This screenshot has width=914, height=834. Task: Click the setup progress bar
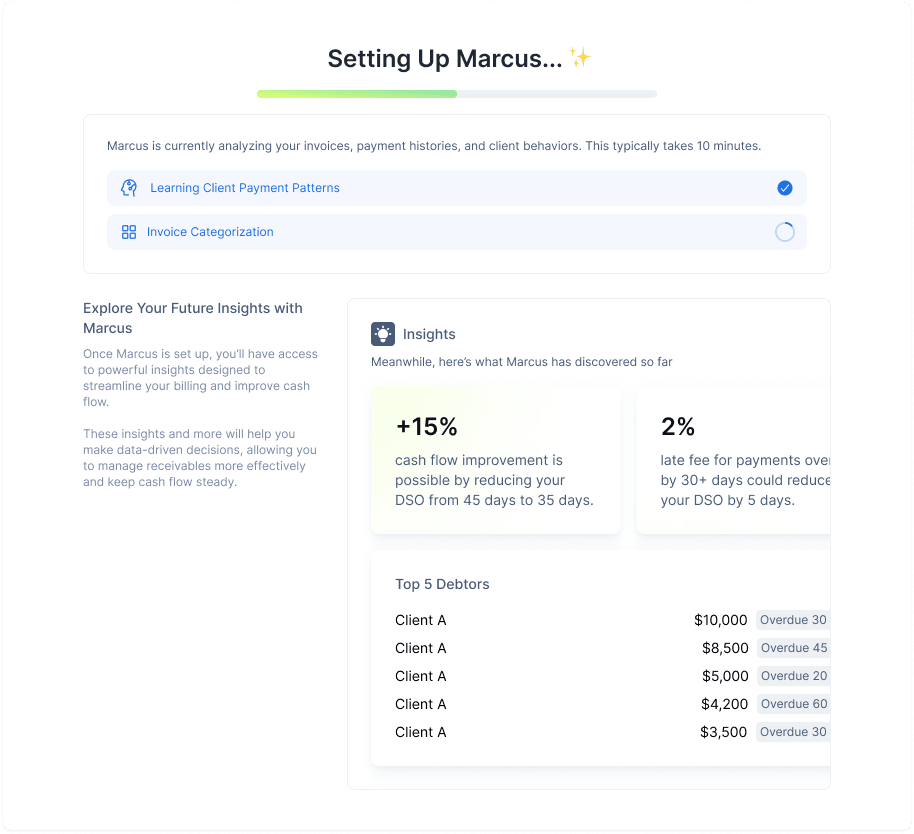[457, 94]
